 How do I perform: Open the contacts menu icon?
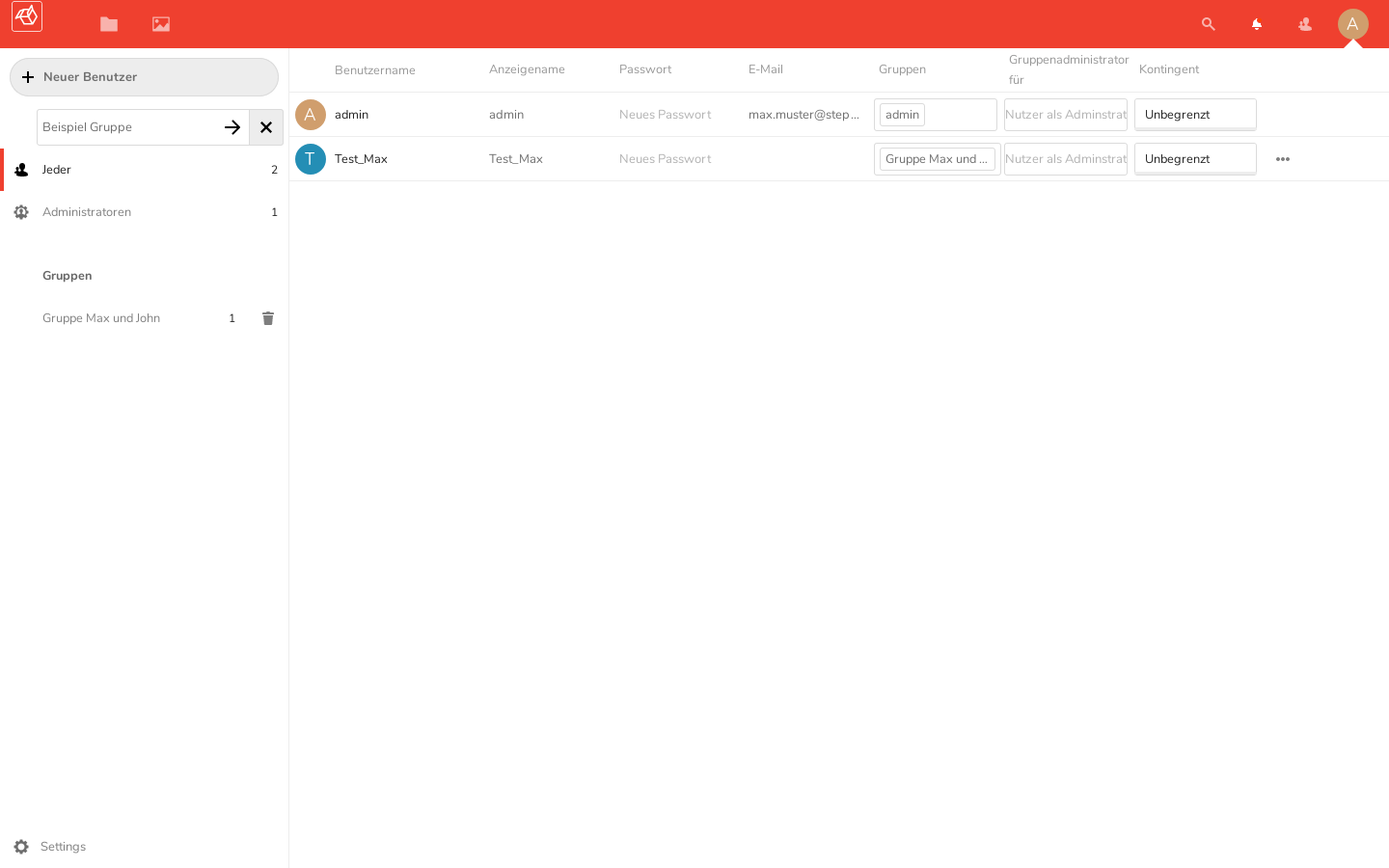pyautogui.click(x=1305, y=24)
